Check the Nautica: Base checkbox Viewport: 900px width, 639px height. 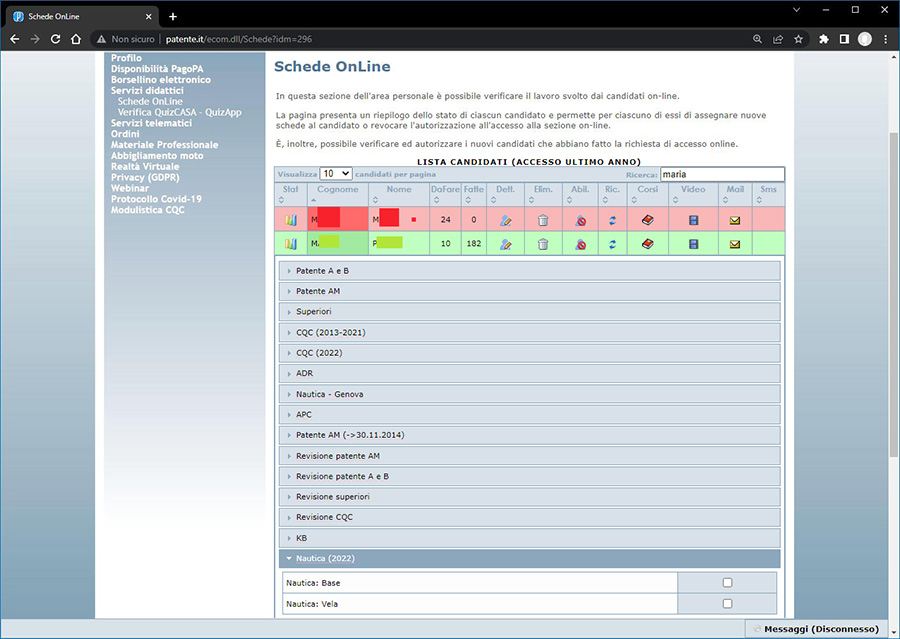click(727, 583)
